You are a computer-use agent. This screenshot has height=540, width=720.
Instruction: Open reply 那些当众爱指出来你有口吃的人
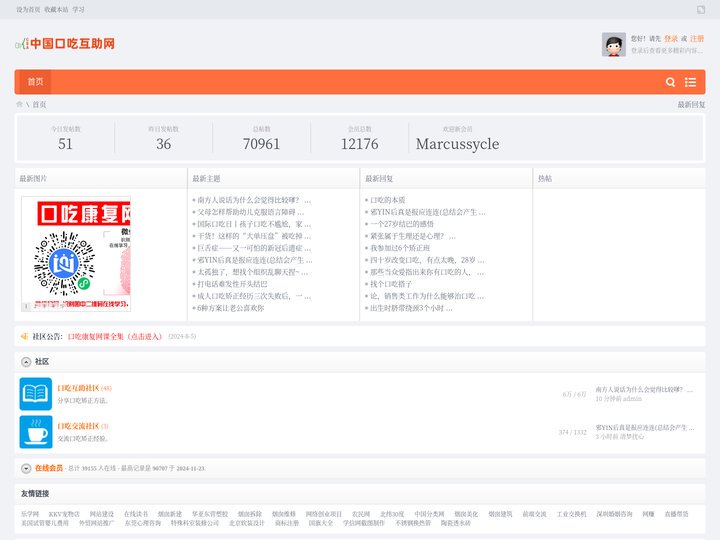[x=427, y=272]
